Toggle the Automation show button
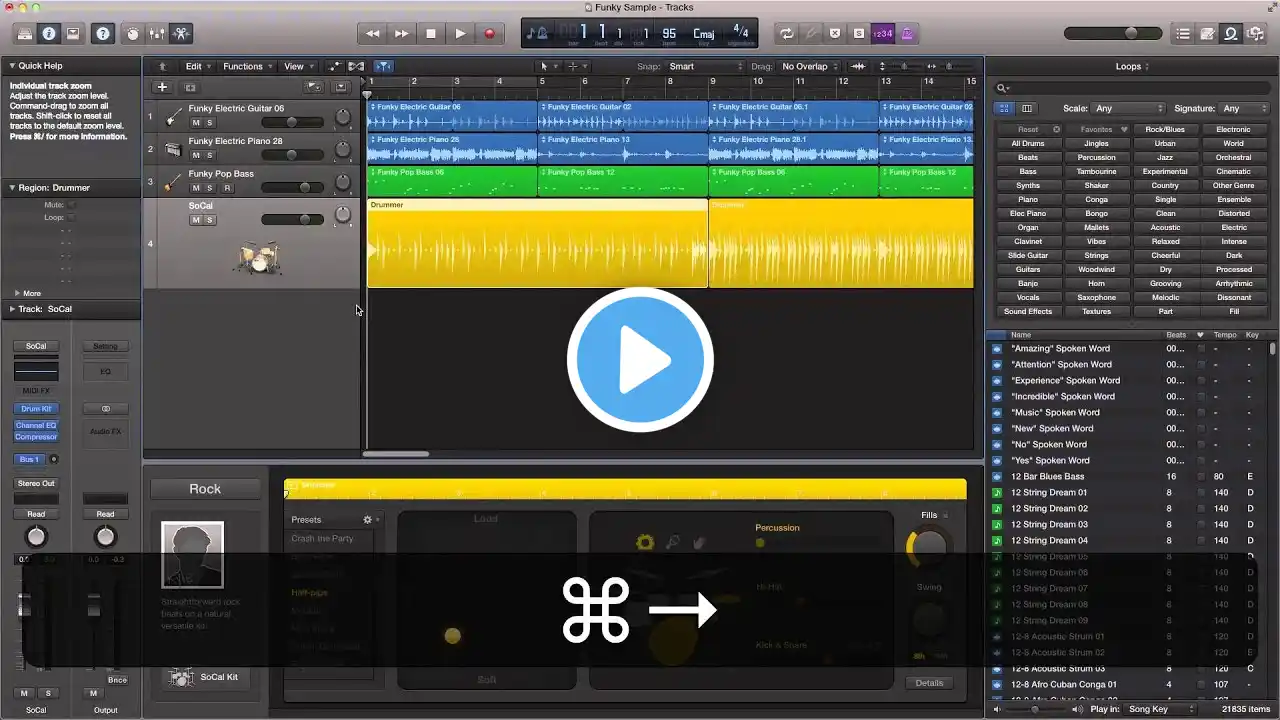This screenshot has height=720, width=1280. pyautogui.click(x=334, y=66)
